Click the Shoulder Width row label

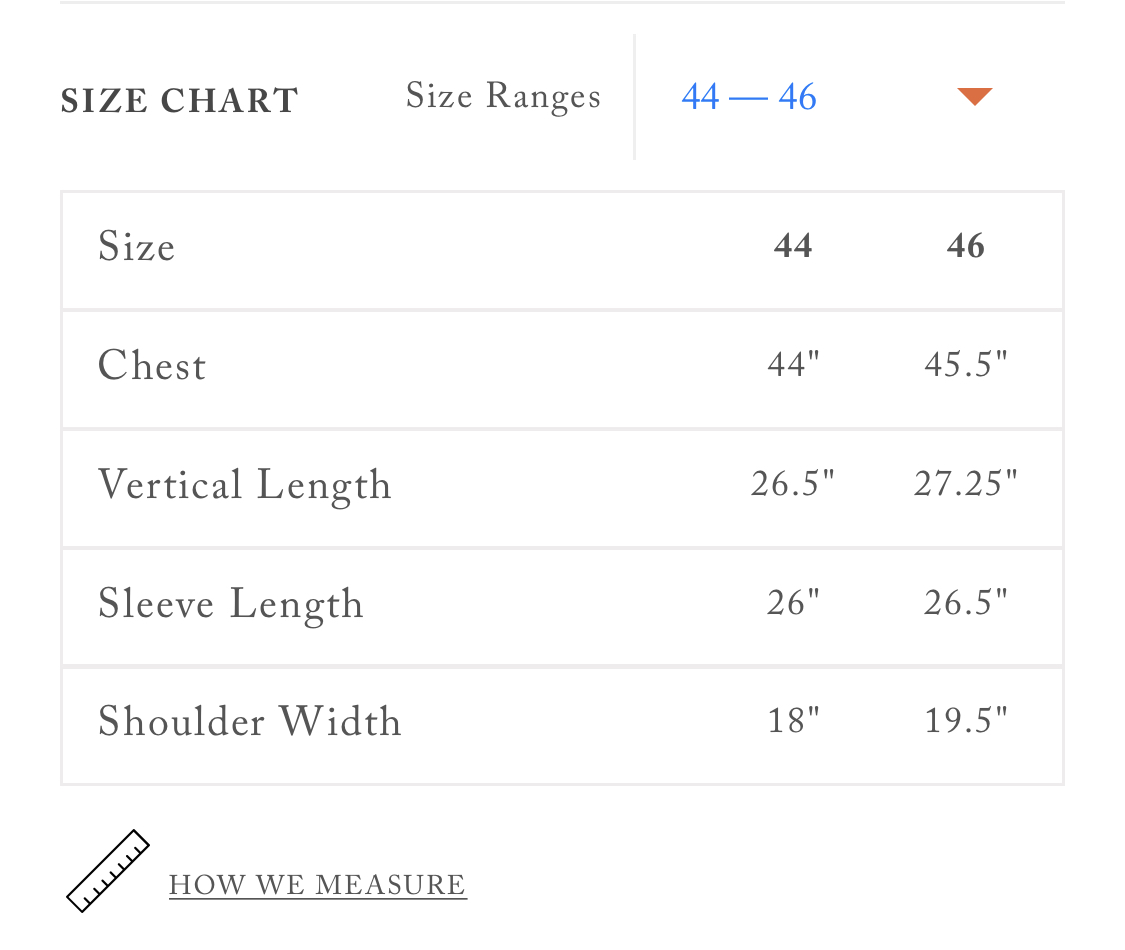(x=250, y=721)
